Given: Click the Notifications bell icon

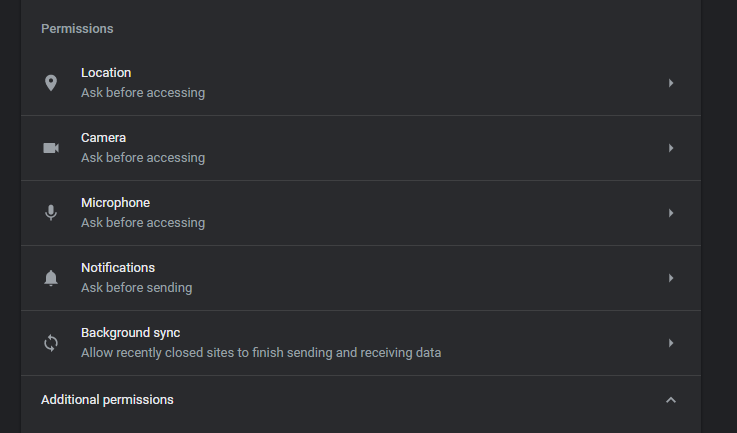Looking at the screenshot, I should tap(51, 278).
